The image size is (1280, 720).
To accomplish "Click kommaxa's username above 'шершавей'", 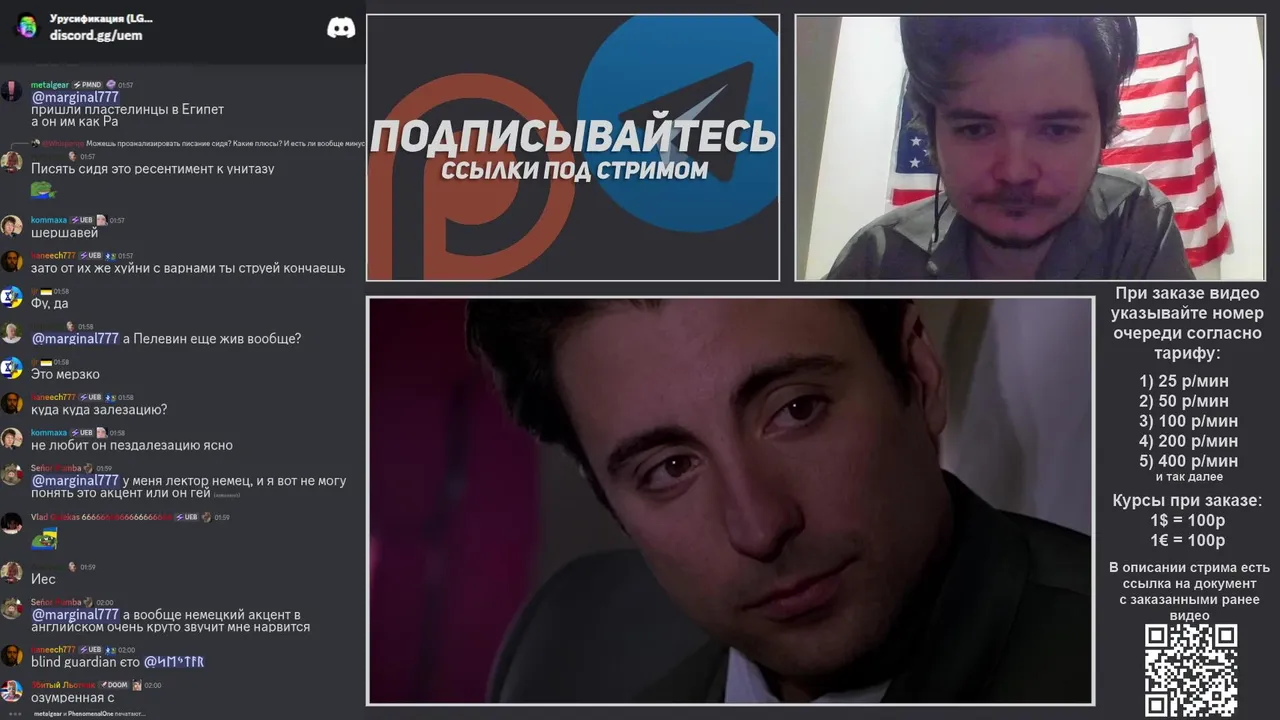I will coord(49,220).
